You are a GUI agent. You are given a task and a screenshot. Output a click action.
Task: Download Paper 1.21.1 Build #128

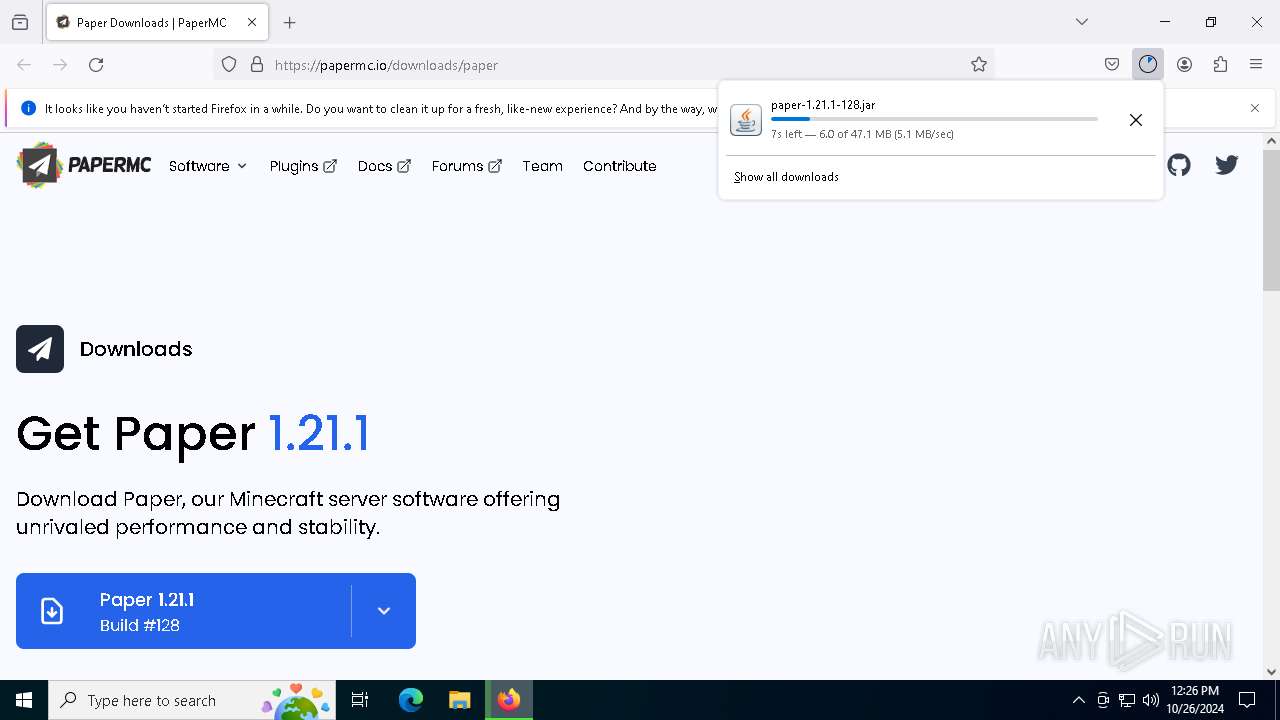[184, 611]
